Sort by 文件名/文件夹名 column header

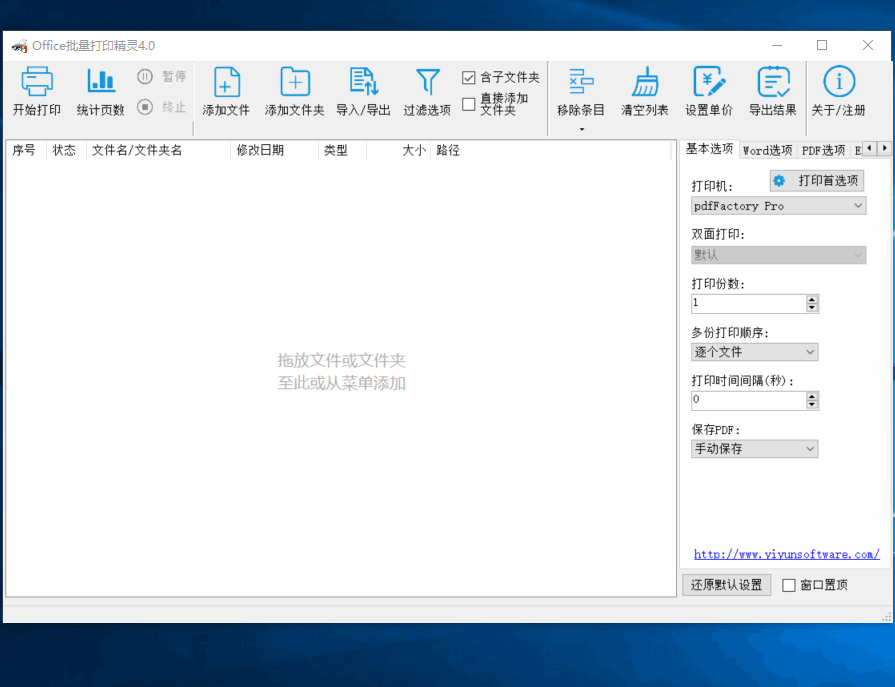[x=158, y=151]
